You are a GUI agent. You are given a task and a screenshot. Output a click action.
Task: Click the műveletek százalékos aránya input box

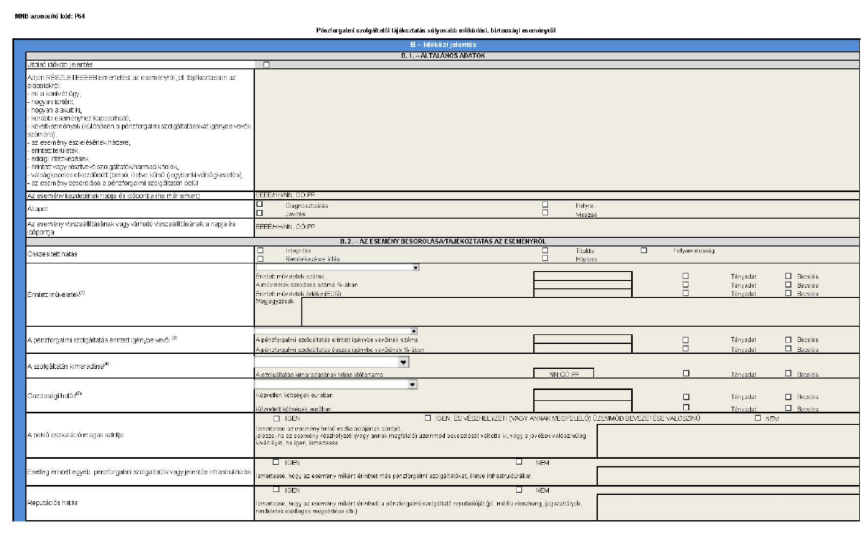[x=582, y=285]
